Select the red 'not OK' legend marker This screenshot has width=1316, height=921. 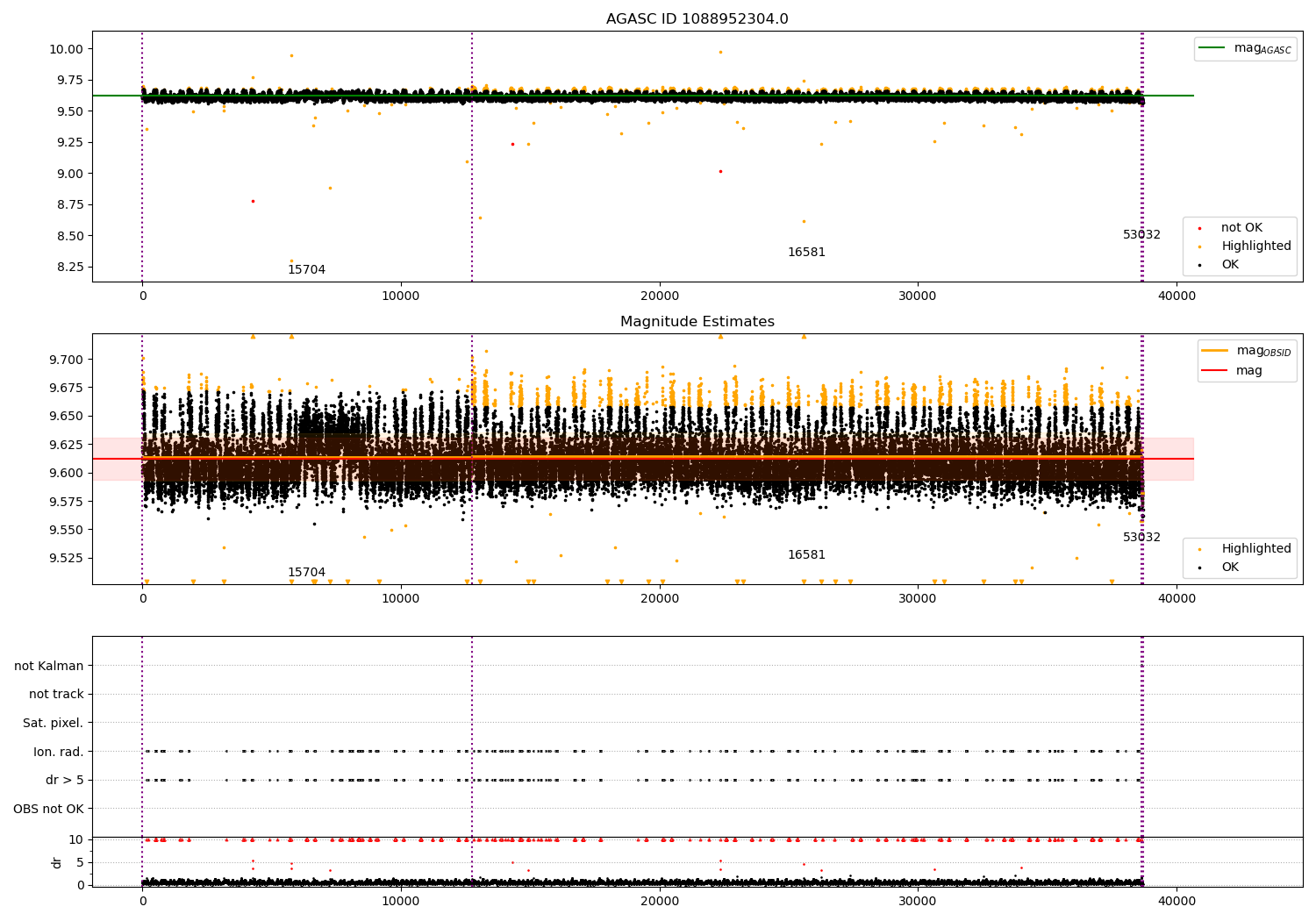[1199, 228]
